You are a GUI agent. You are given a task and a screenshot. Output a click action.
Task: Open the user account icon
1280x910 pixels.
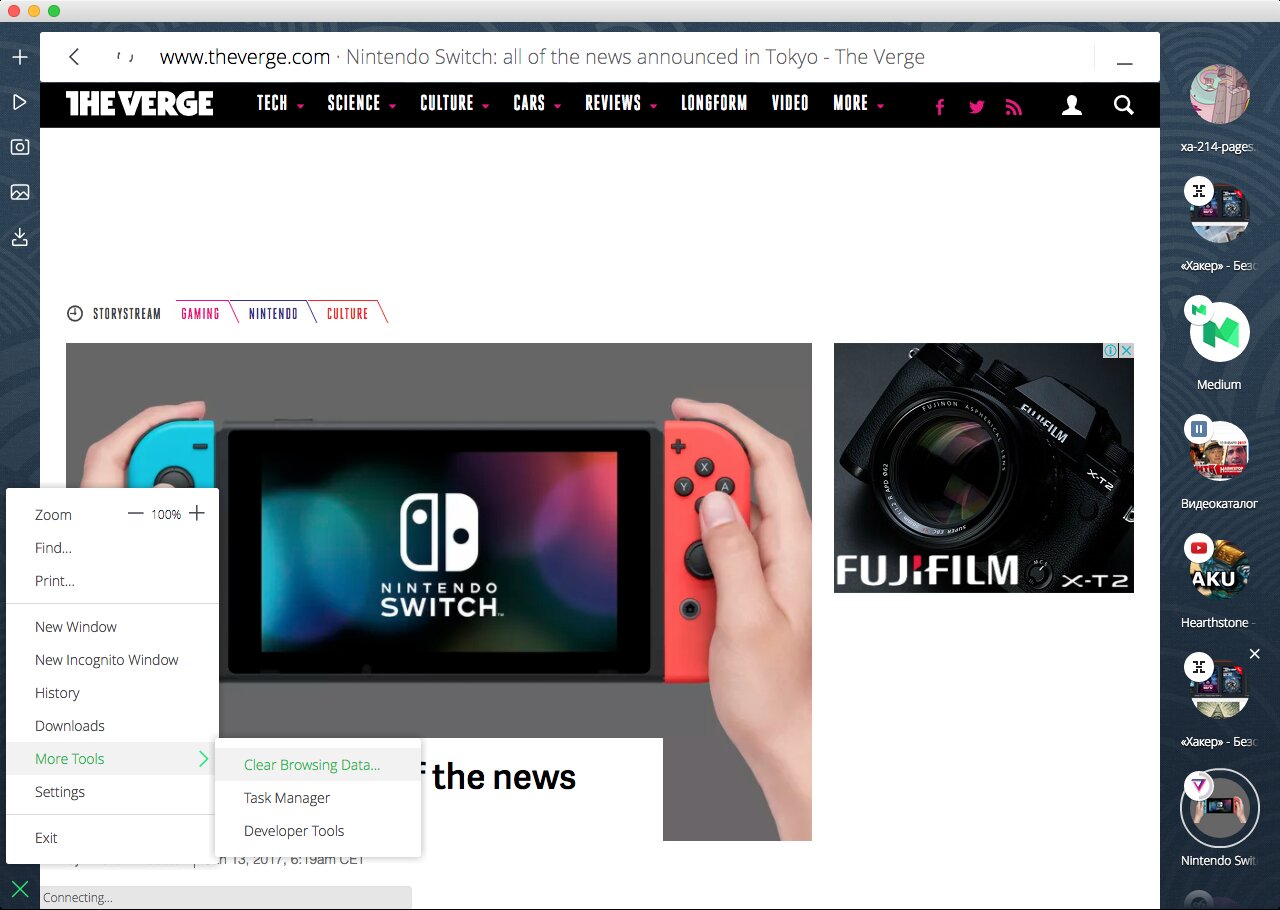pyautogui.click(x=1072, y=105)
